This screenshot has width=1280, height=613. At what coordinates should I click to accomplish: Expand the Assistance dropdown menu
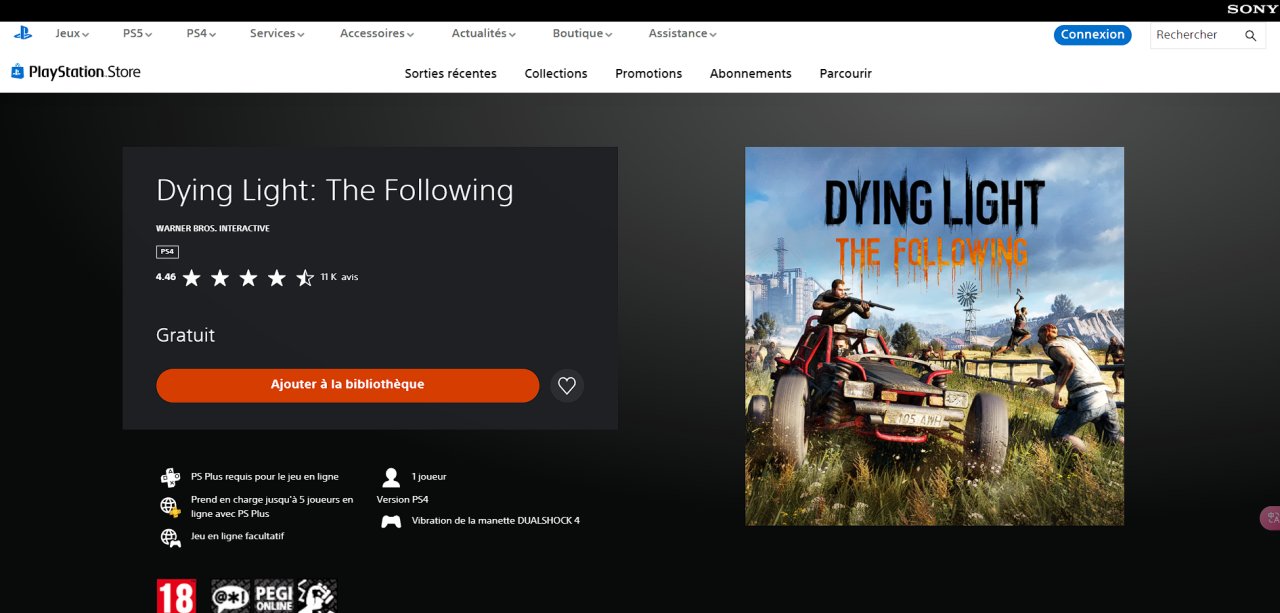683,33
